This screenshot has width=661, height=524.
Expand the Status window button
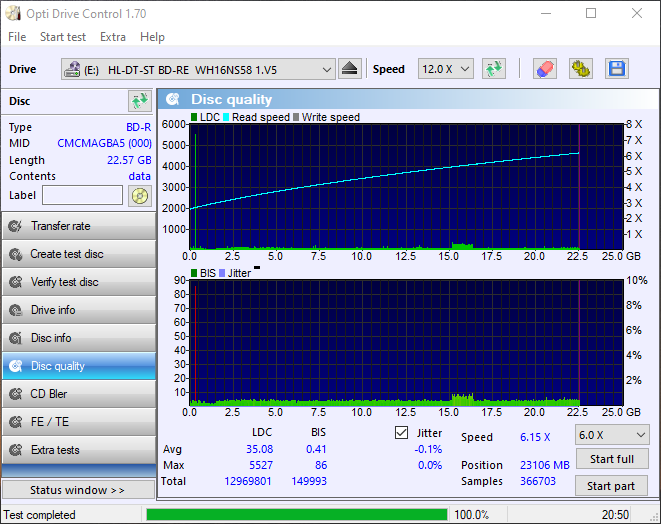[78, 490]
